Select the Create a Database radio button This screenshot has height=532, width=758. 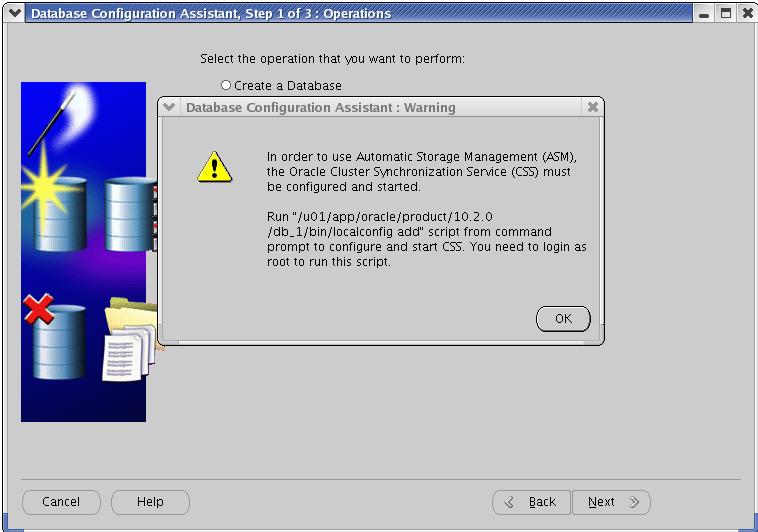[x=226, y=86]
